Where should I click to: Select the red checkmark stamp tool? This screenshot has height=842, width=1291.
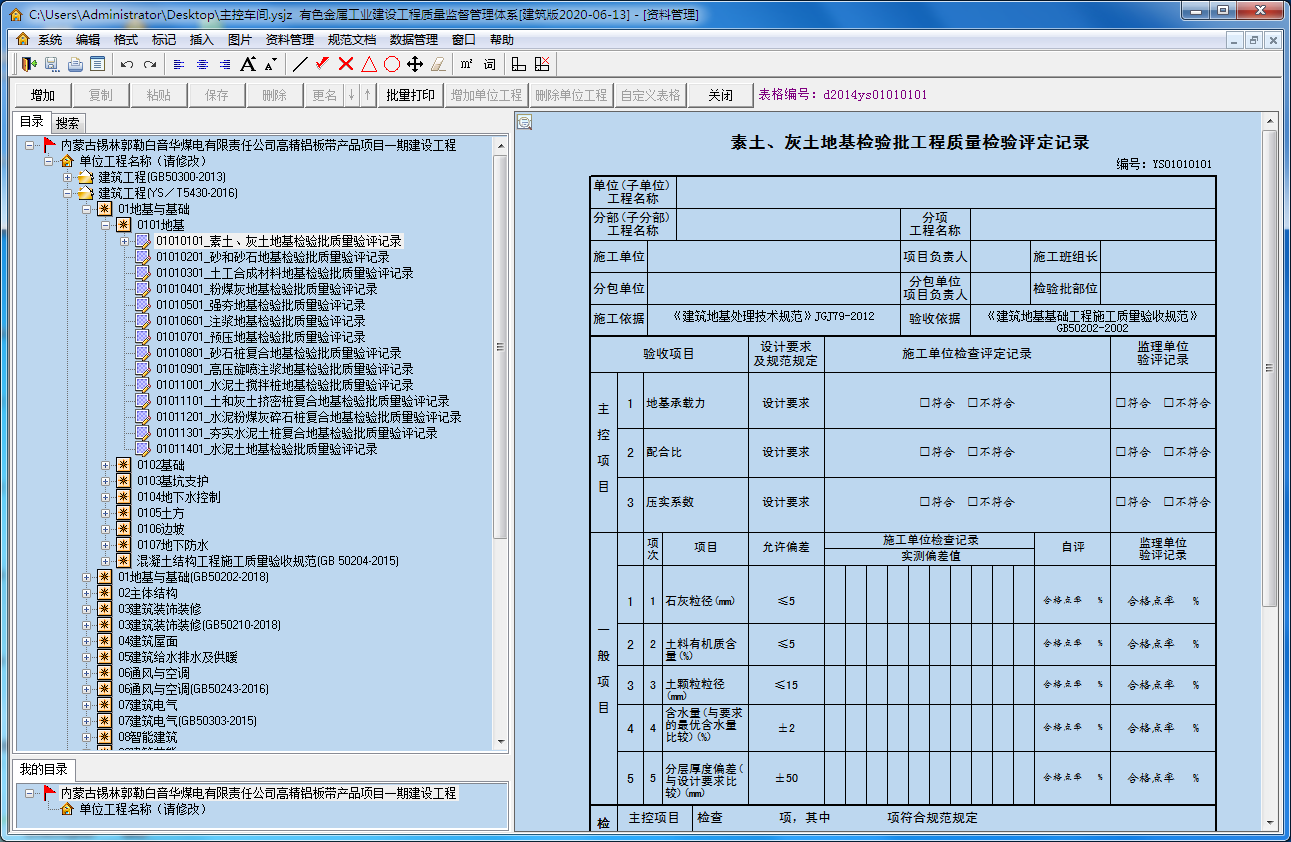point(322,64)
